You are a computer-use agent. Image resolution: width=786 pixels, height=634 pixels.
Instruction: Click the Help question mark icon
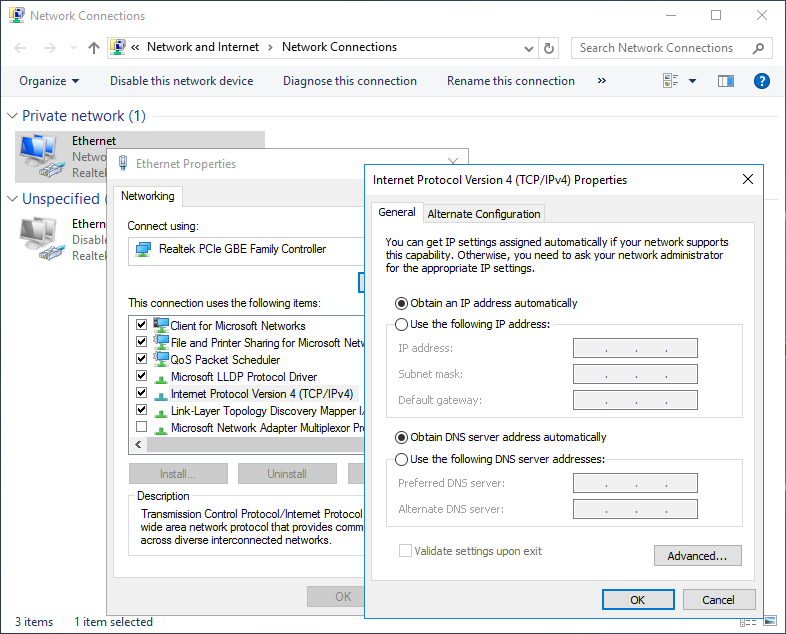click(761, 81)
